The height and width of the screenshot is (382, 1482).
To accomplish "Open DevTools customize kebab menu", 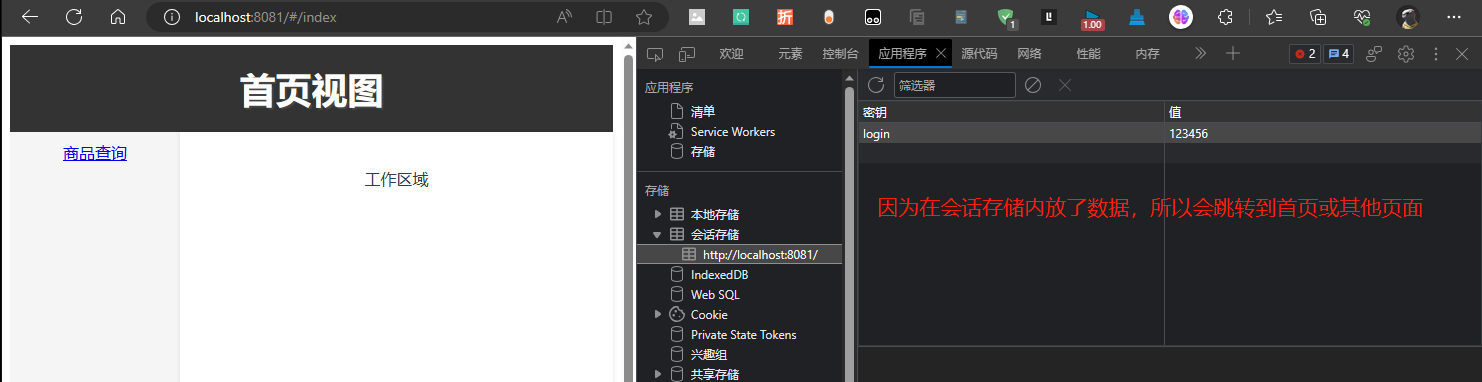I will [x=1436, y=54].
